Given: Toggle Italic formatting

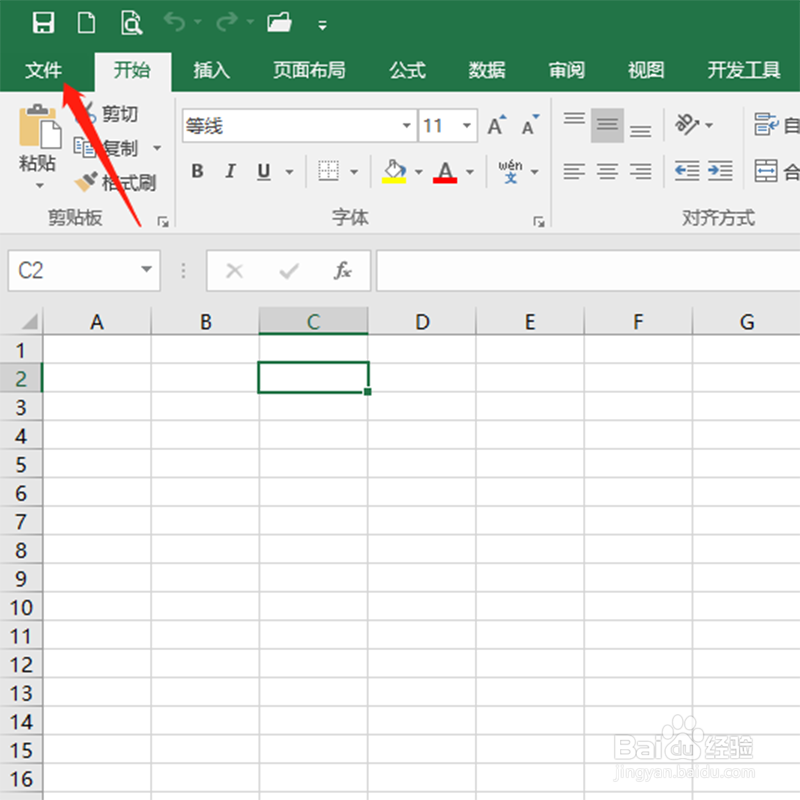Looking at the screenshot, I should (231, 171).
